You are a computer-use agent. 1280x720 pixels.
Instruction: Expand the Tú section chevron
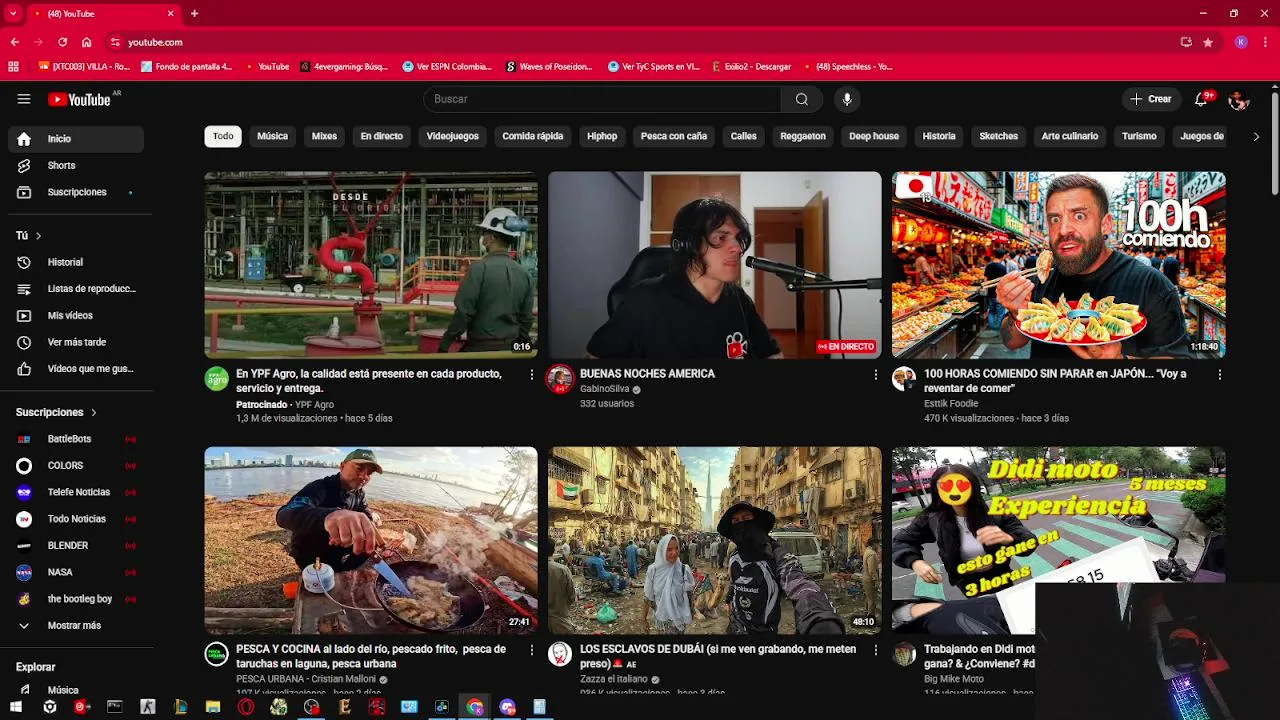pos(38,236)
